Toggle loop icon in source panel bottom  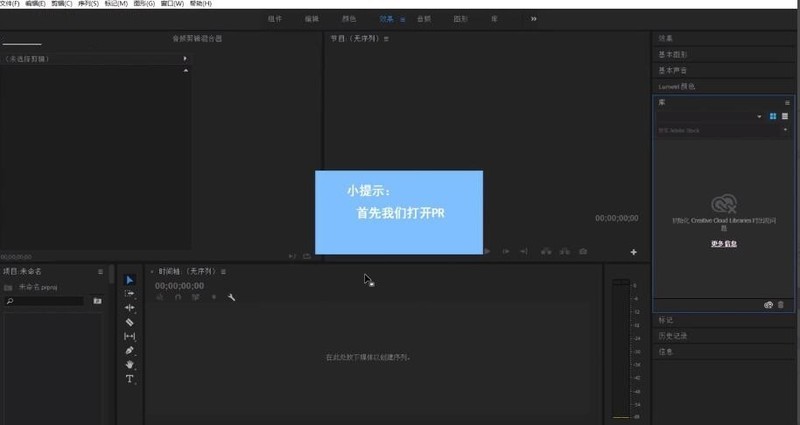click(x=307, y=256)
